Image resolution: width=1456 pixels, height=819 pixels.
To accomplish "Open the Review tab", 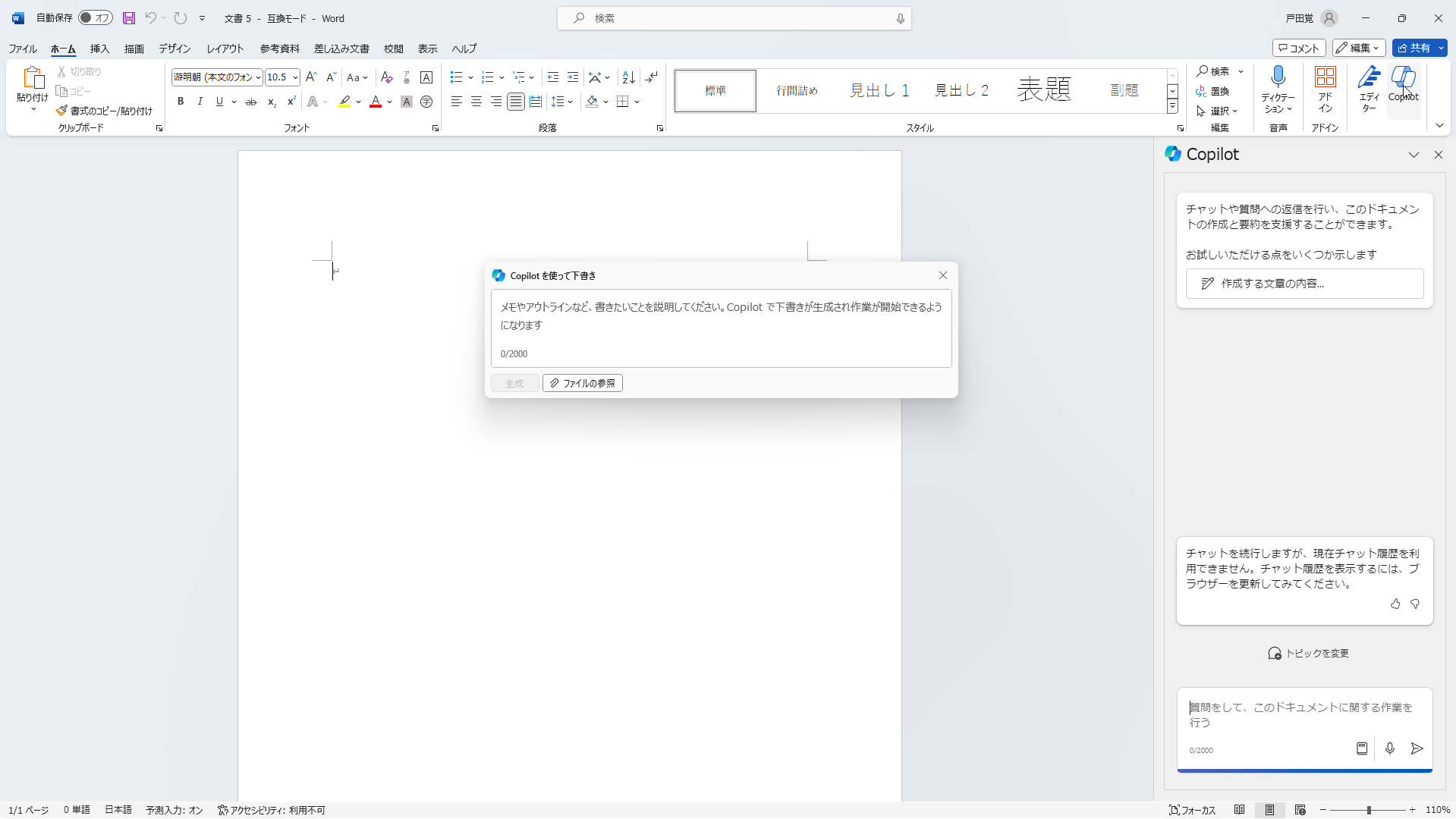I will pyautogui.click(x=393, y=49).
